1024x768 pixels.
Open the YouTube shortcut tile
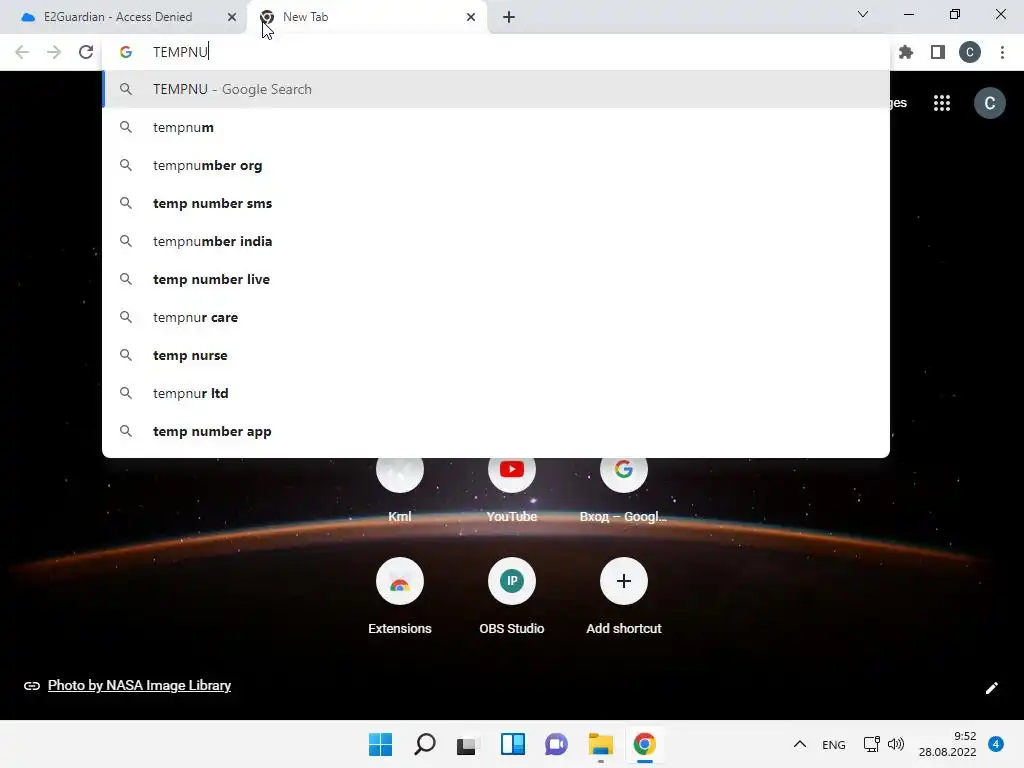pos(512,487)
